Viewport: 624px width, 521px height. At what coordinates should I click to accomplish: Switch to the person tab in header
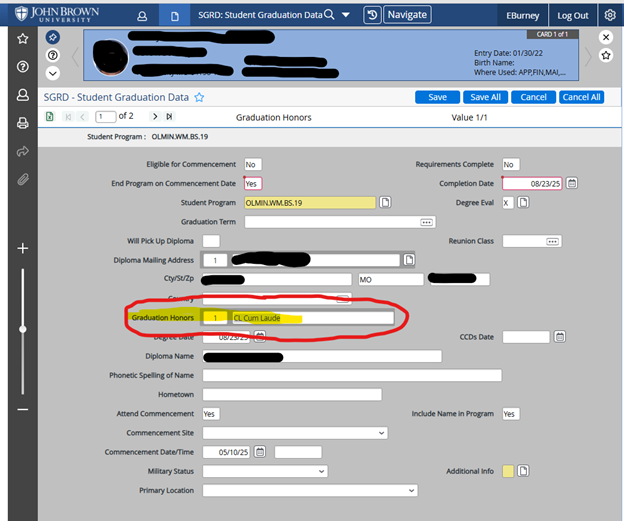[x=143, y=16]
